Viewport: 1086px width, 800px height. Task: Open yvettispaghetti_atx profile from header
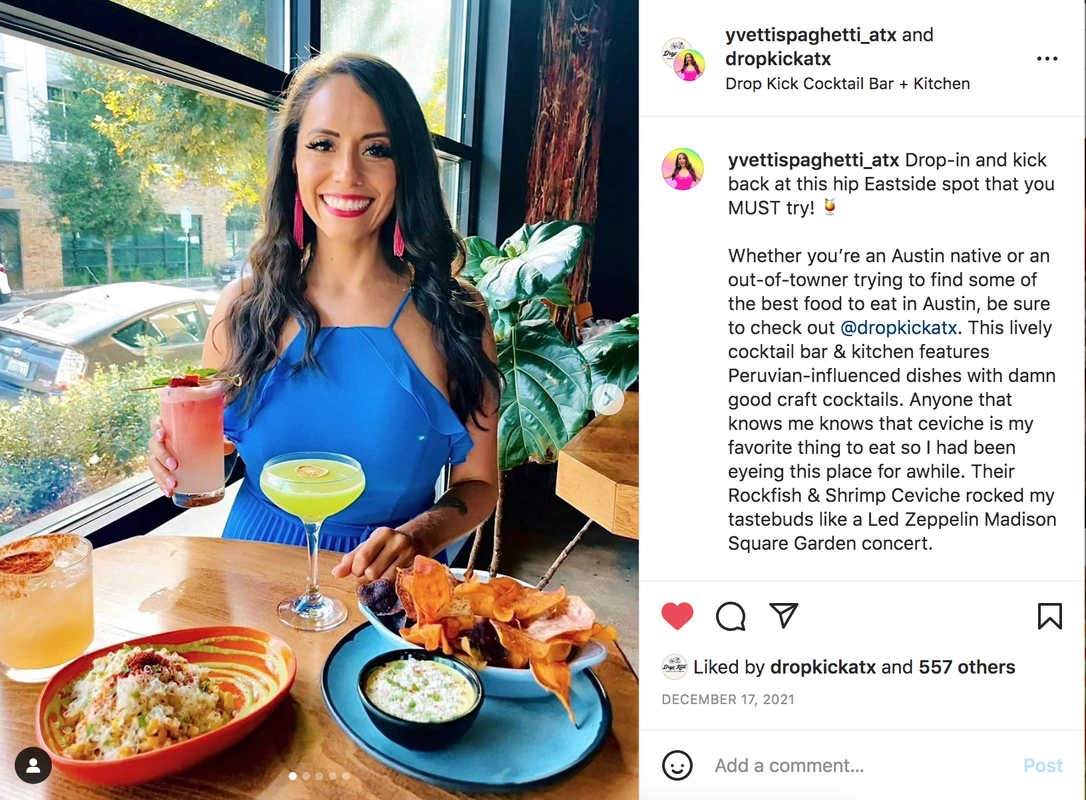click(810, 35)
